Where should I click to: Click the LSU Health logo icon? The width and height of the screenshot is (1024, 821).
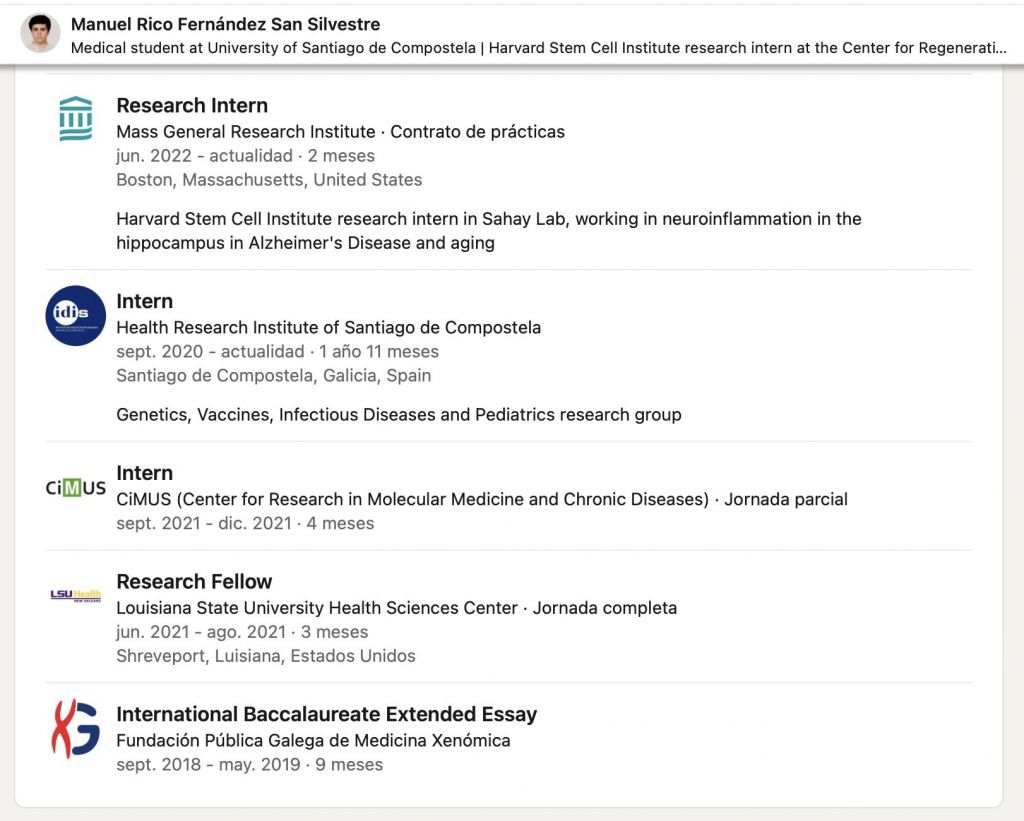76,595
